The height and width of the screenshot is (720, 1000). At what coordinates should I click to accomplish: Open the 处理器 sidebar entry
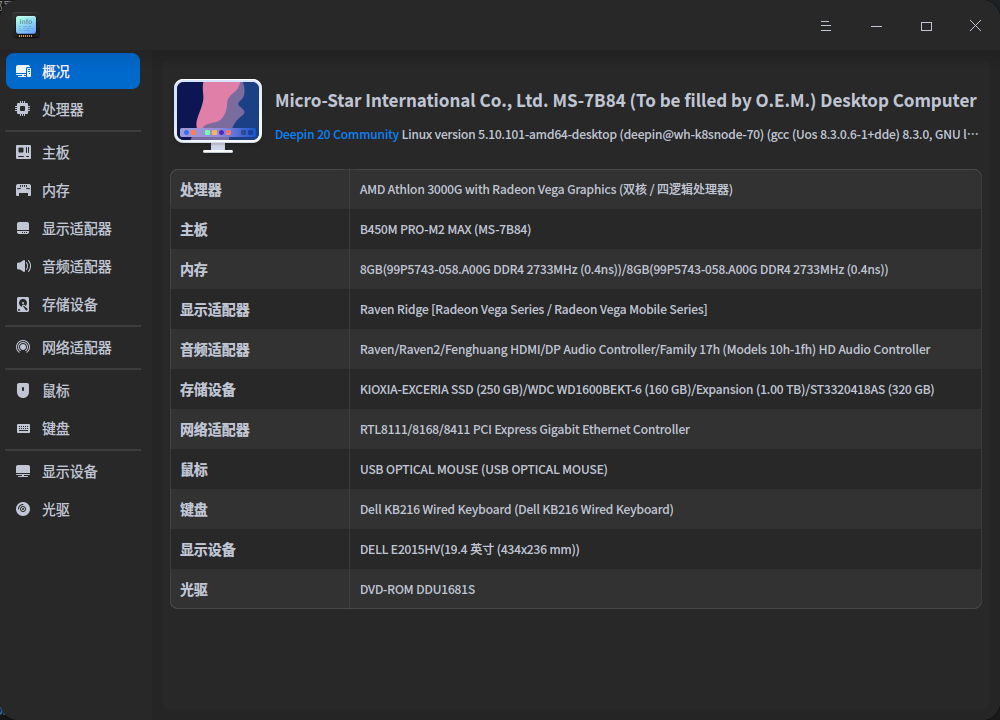pos(73,110)
